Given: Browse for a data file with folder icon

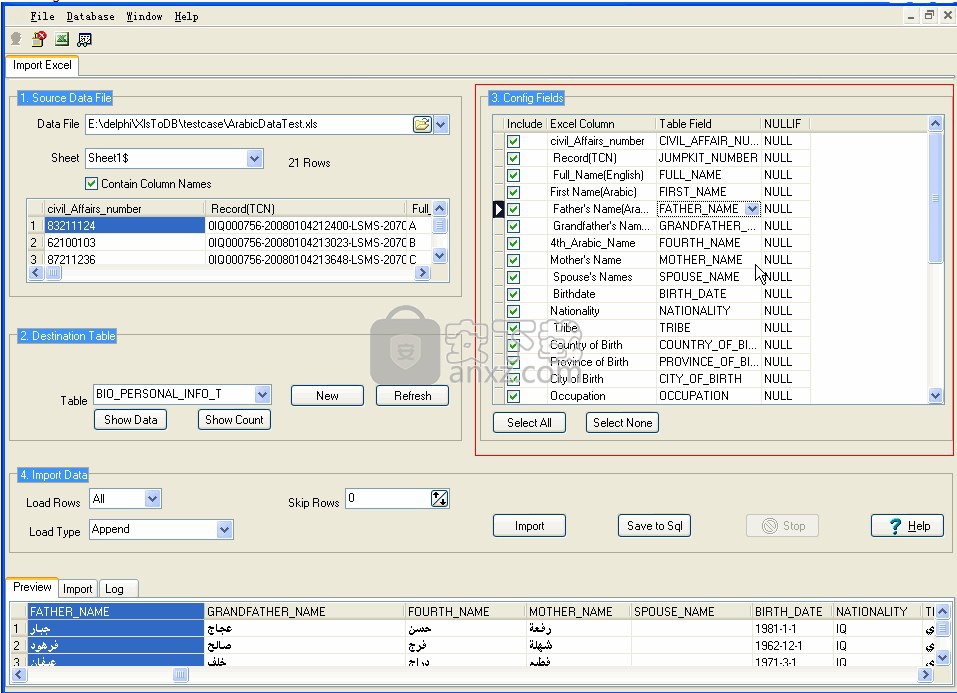Looking at the screenshot, I should (422, 125).
